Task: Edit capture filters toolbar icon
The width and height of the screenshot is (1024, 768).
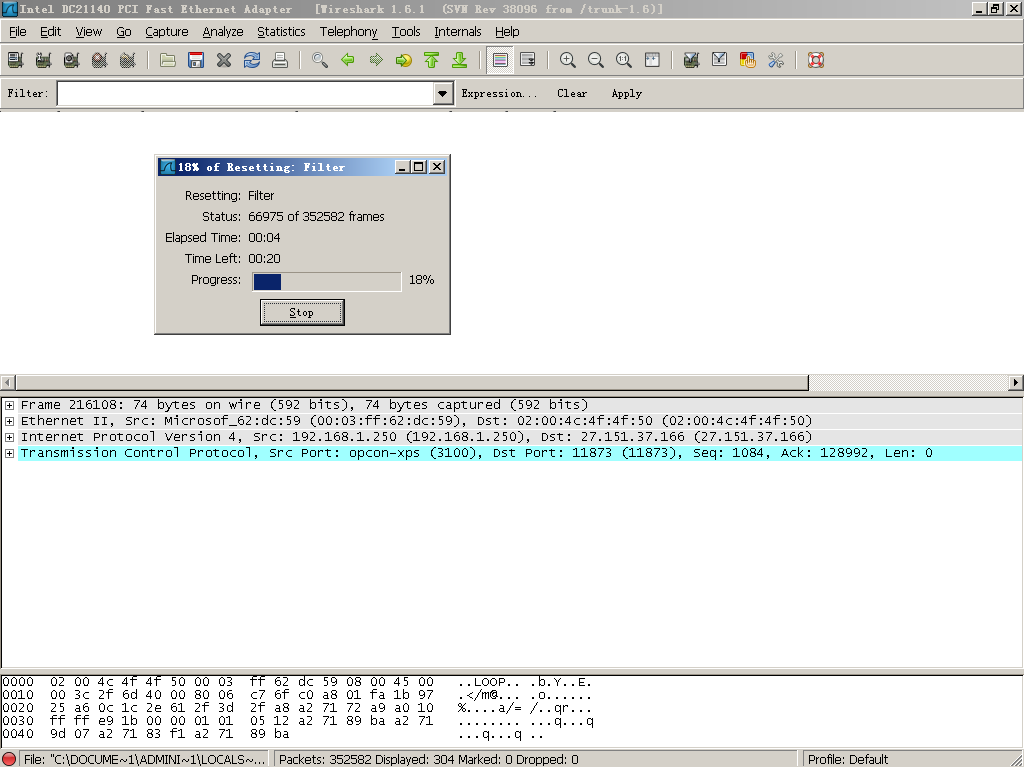Action: [692, 60]
